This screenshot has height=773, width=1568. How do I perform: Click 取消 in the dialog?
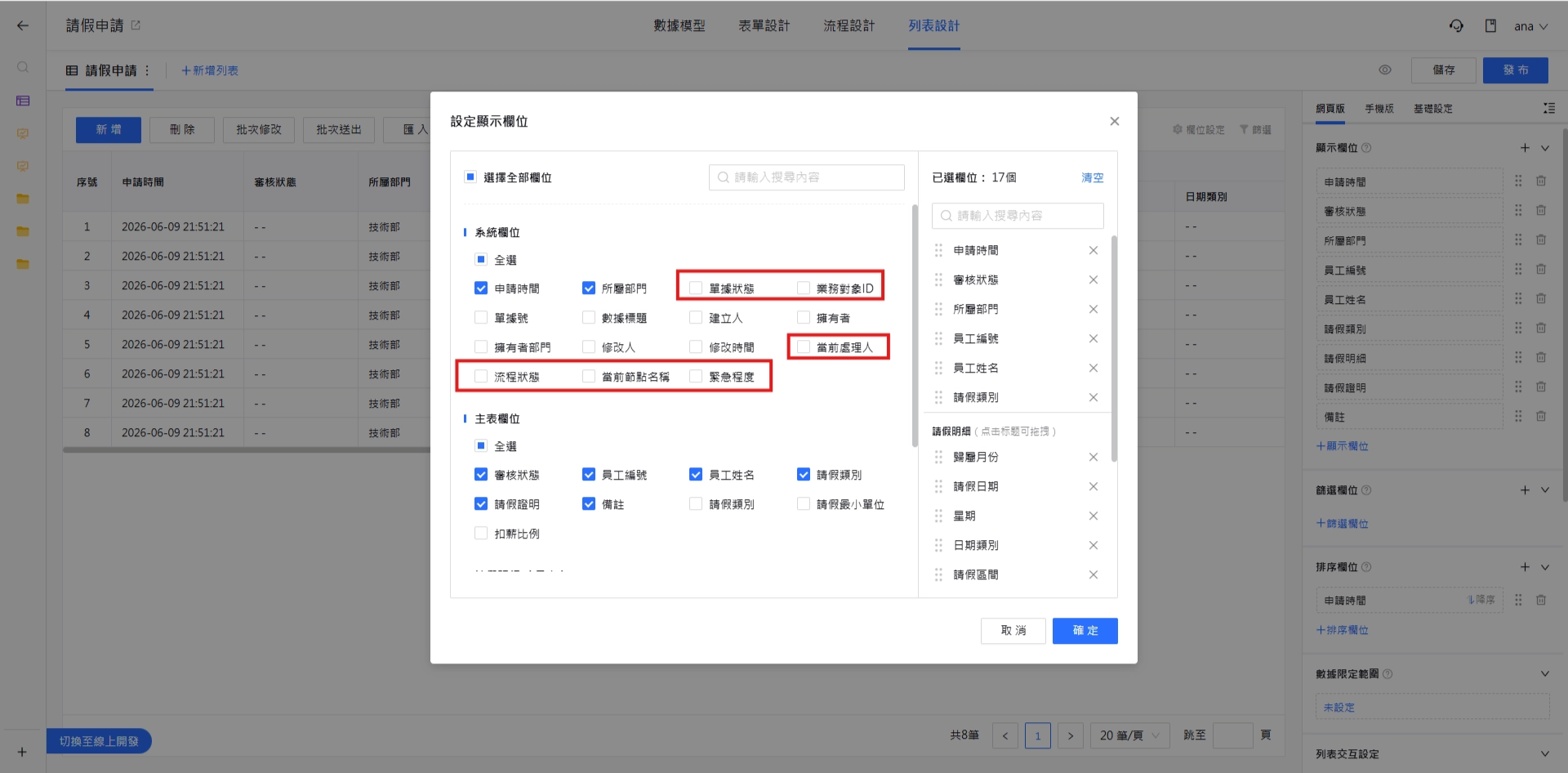1013,631
